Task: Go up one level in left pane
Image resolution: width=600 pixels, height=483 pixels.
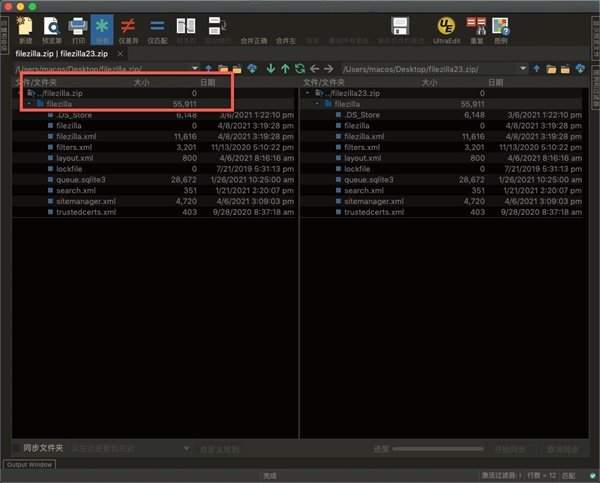Action: pyautogui.click(x=209, y=69)
